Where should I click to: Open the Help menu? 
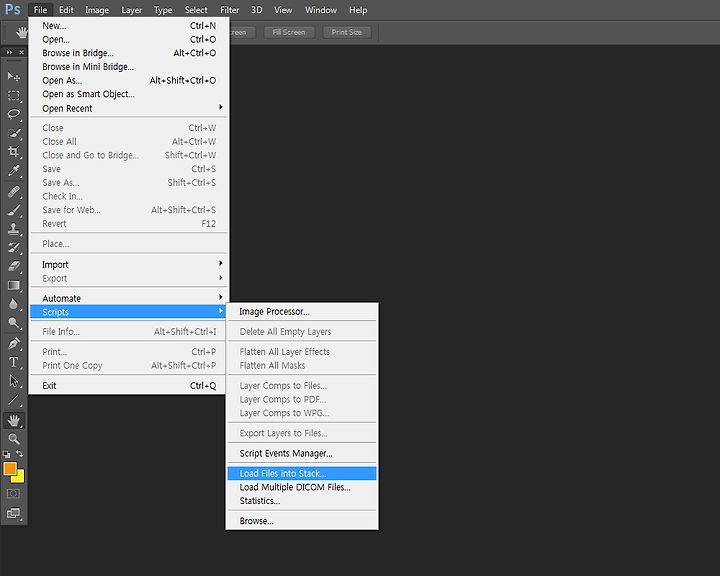point(358,10)
